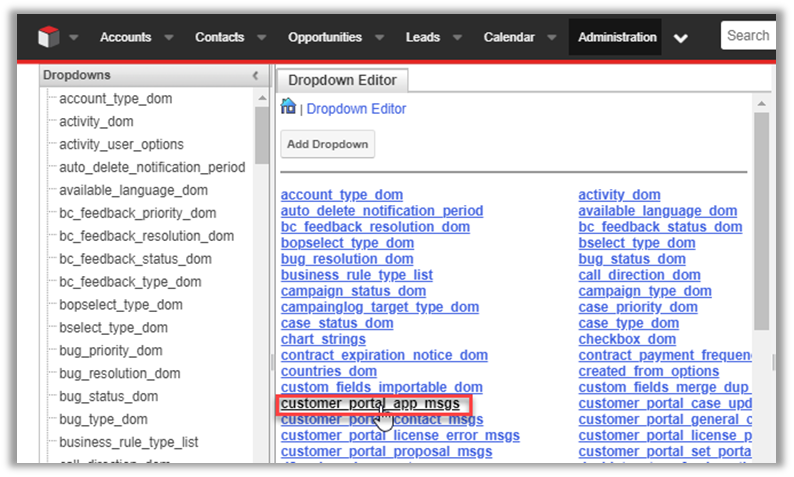Open the campaign_type_dom link
The image size is (794, 477).
(x=645, y=291)
